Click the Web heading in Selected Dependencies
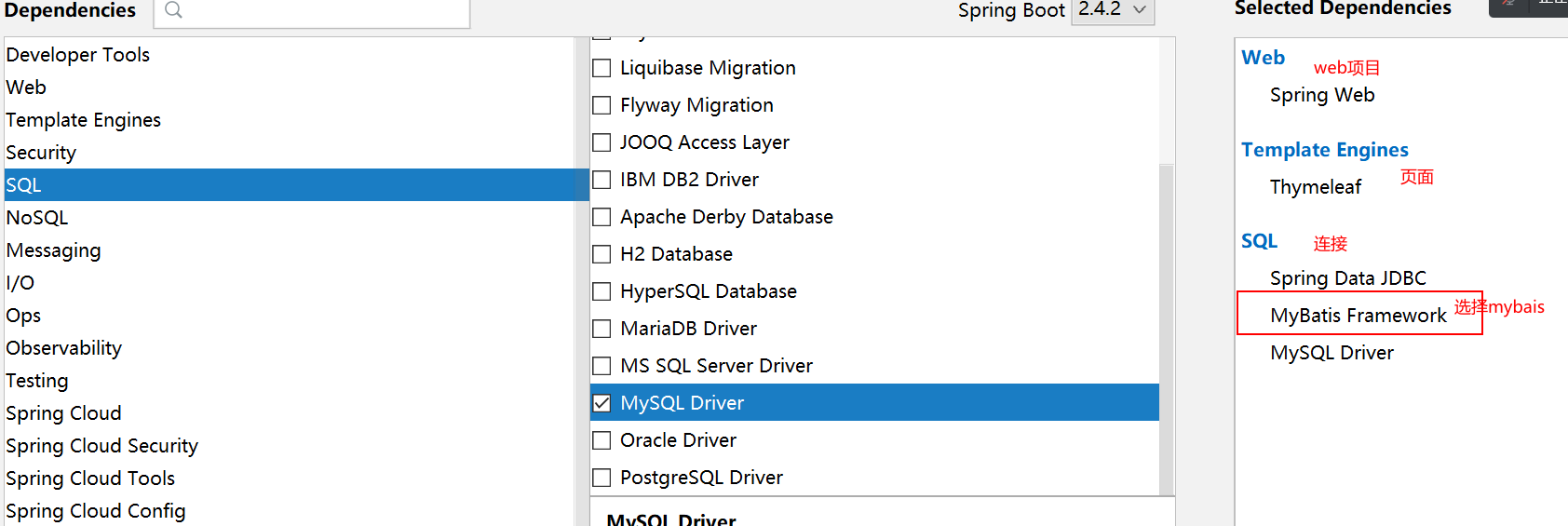Screen dimensions: 1568x526 [1264, 58]
